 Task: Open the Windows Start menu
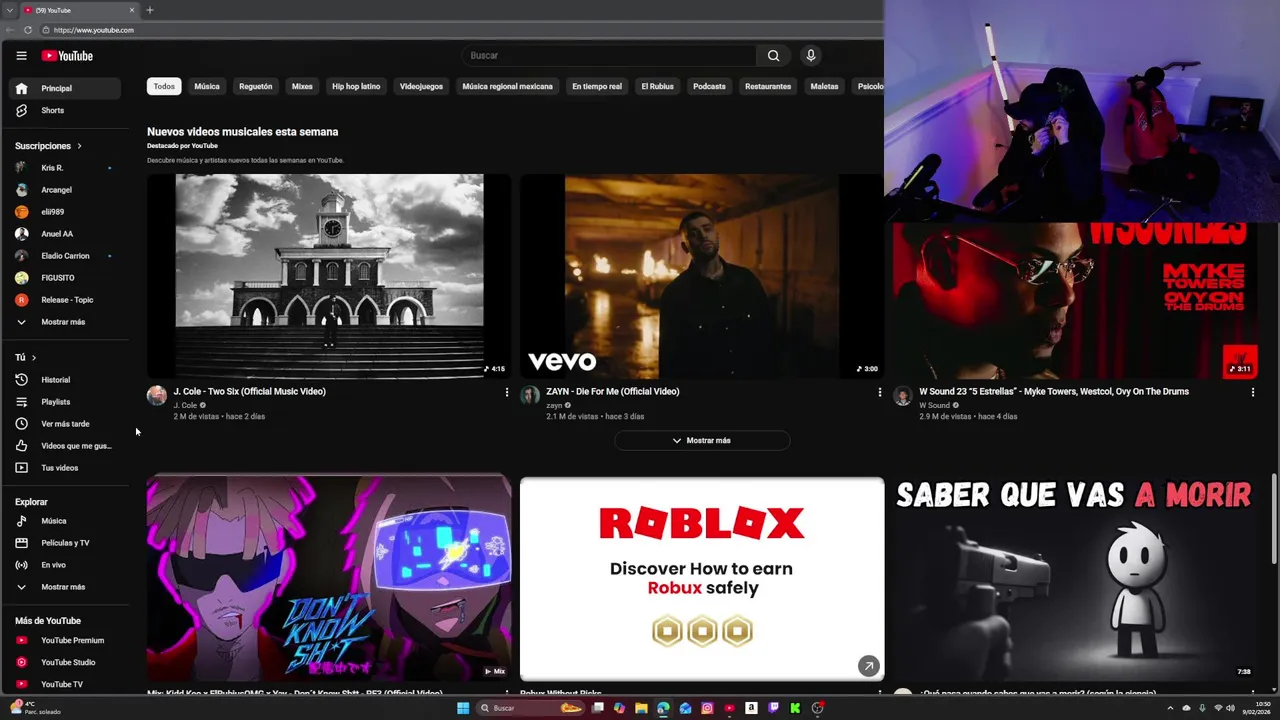coord(463,708)
